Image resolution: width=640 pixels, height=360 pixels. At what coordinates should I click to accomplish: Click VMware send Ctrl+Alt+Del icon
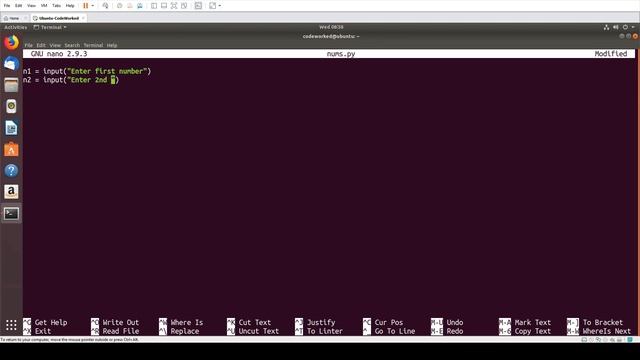click(x=105, y=6)
